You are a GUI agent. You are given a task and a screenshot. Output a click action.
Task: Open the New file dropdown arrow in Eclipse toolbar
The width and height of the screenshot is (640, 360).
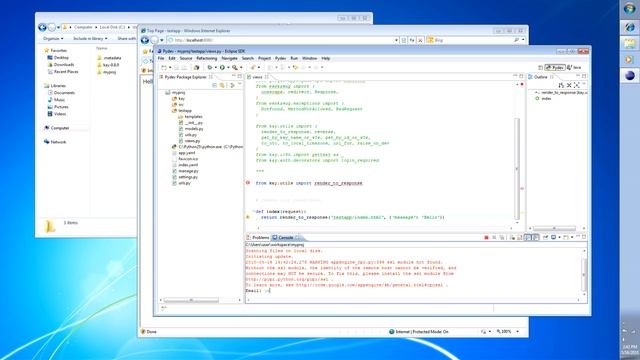click(x=170, y=67)
